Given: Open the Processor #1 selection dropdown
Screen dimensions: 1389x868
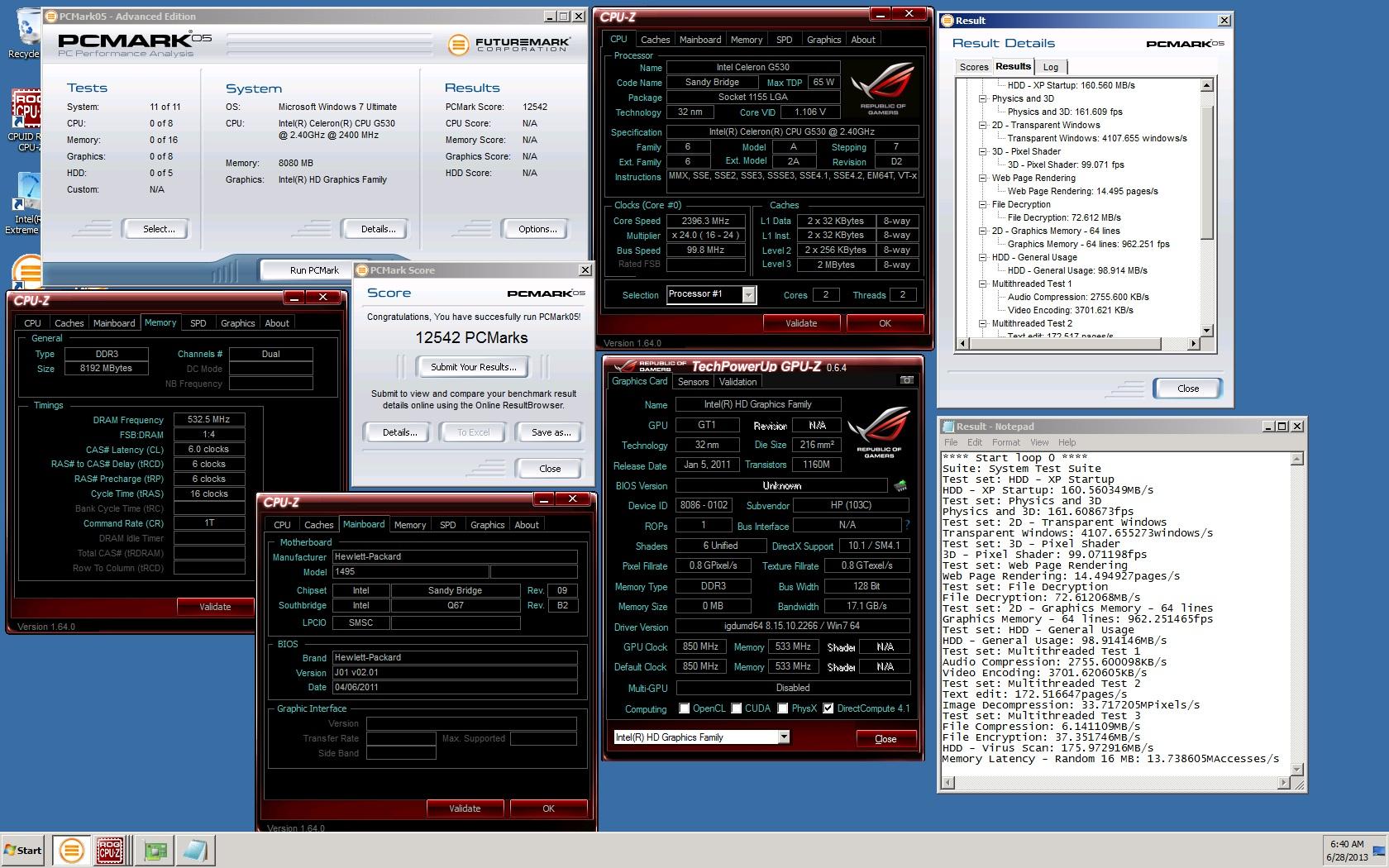Looking at the screenshot, I should 748,295.
